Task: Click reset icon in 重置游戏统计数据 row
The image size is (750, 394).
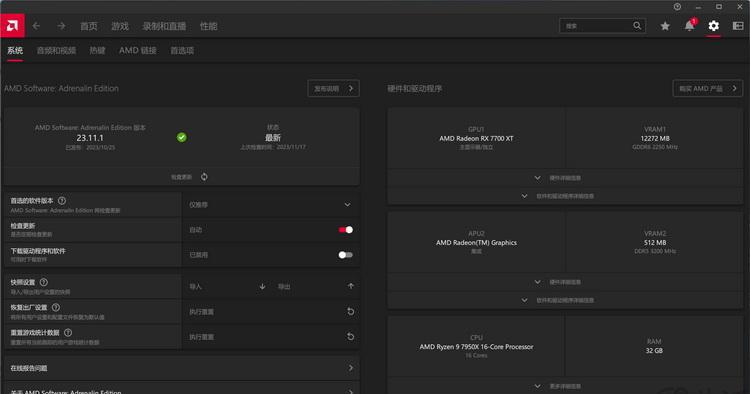Action: coord(350,337)
